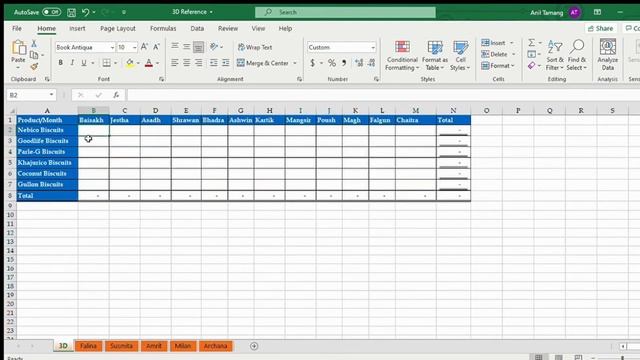Toggle Underline formatting
The image size is (640, 360).
pos(84,63)
